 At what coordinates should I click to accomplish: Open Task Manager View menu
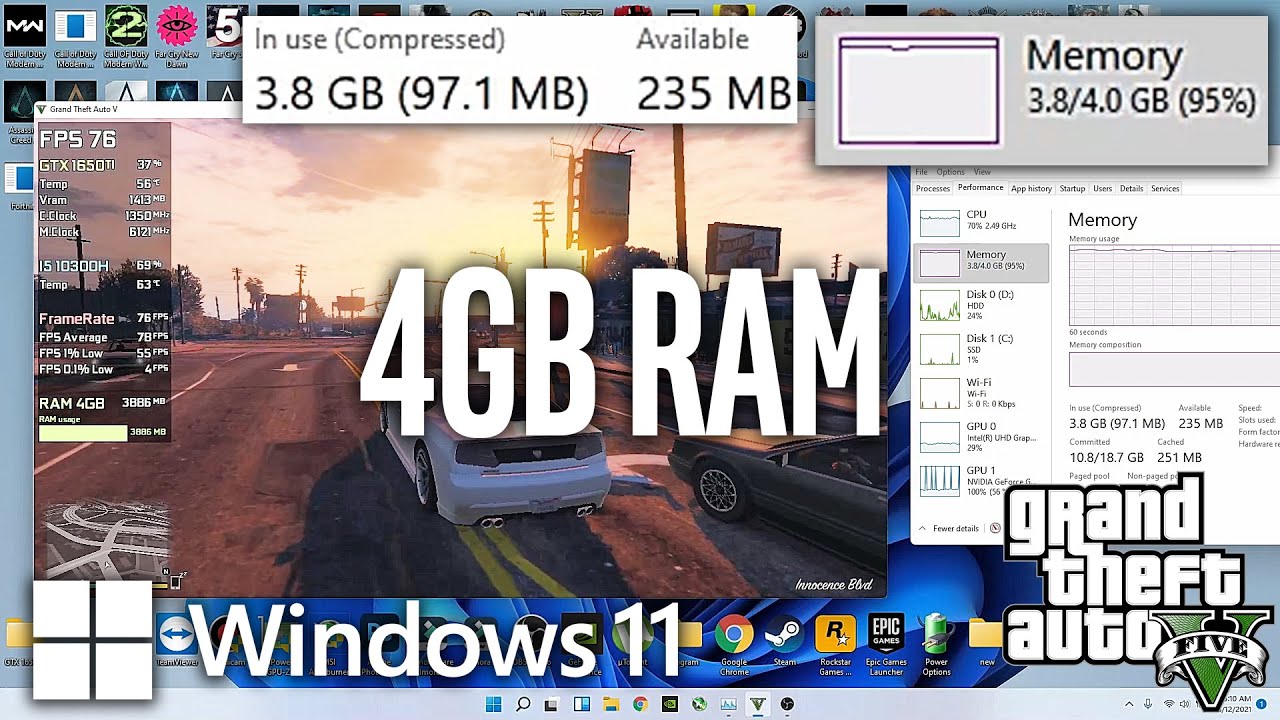tap(982, 172)
